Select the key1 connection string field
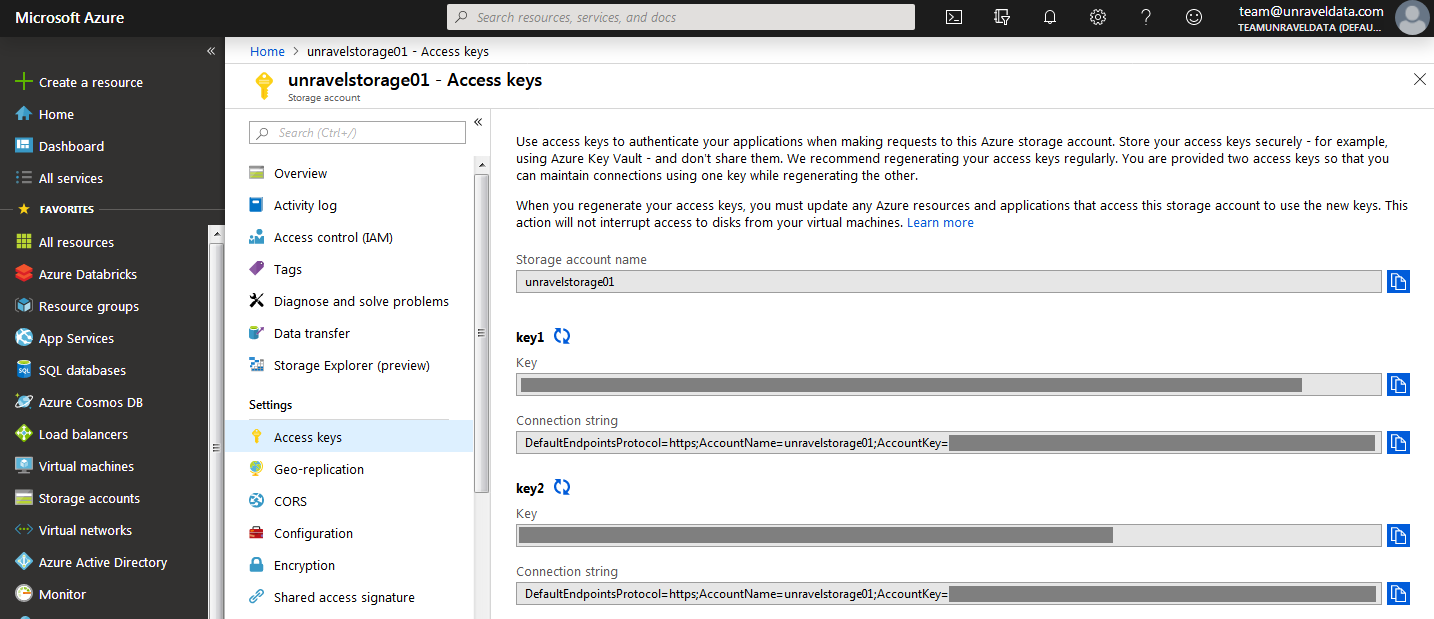This screenshot has width=1434, height=619. 949,442
